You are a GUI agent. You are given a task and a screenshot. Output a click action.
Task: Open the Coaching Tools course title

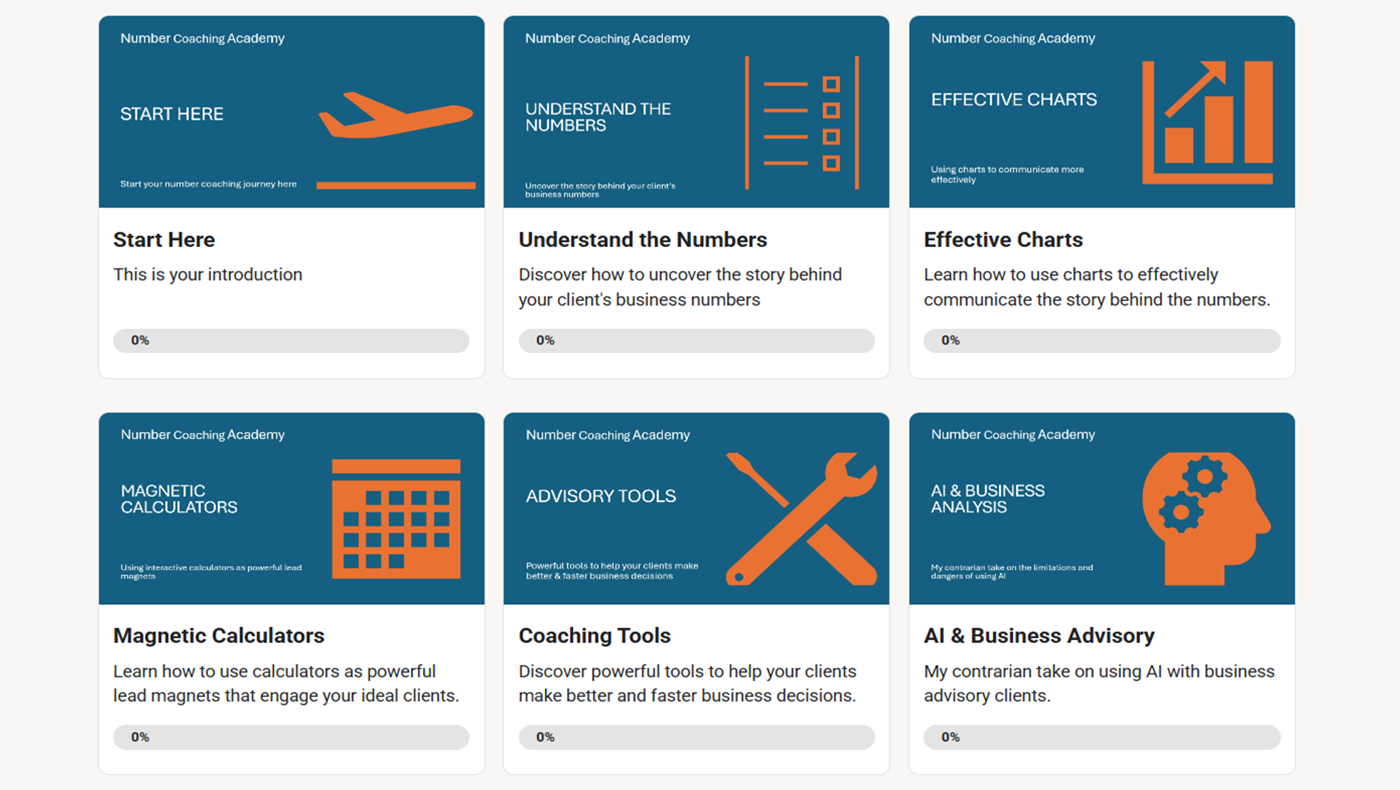pos(595,636)
